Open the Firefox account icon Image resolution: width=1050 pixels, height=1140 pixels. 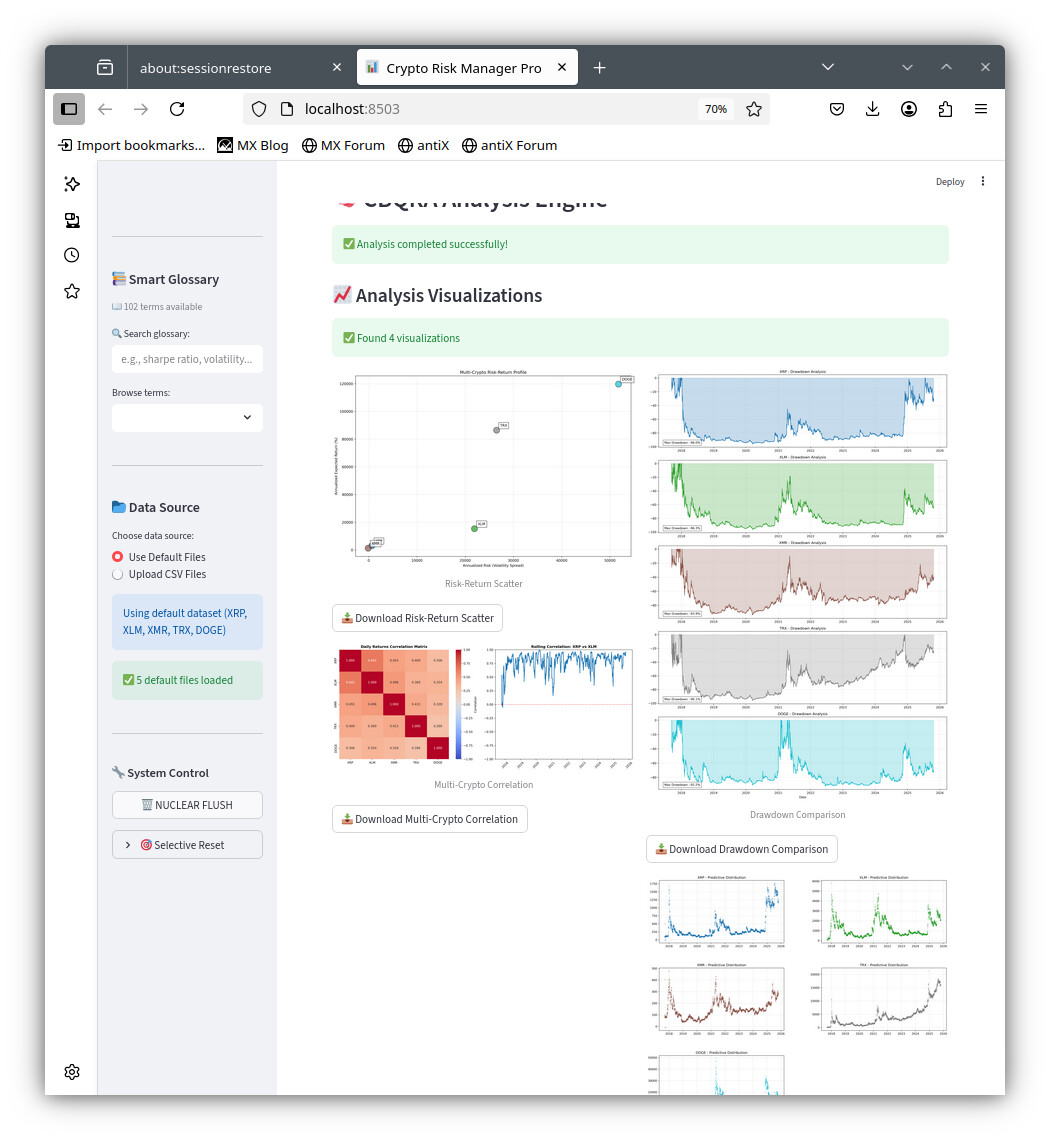(x=909, y=109)
